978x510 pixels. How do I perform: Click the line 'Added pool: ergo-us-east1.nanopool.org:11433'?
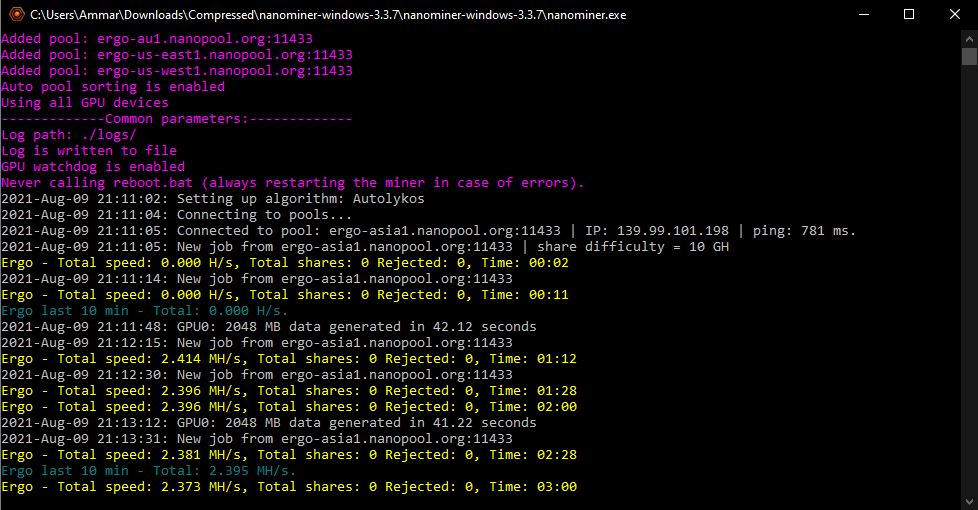pos(177,55)
